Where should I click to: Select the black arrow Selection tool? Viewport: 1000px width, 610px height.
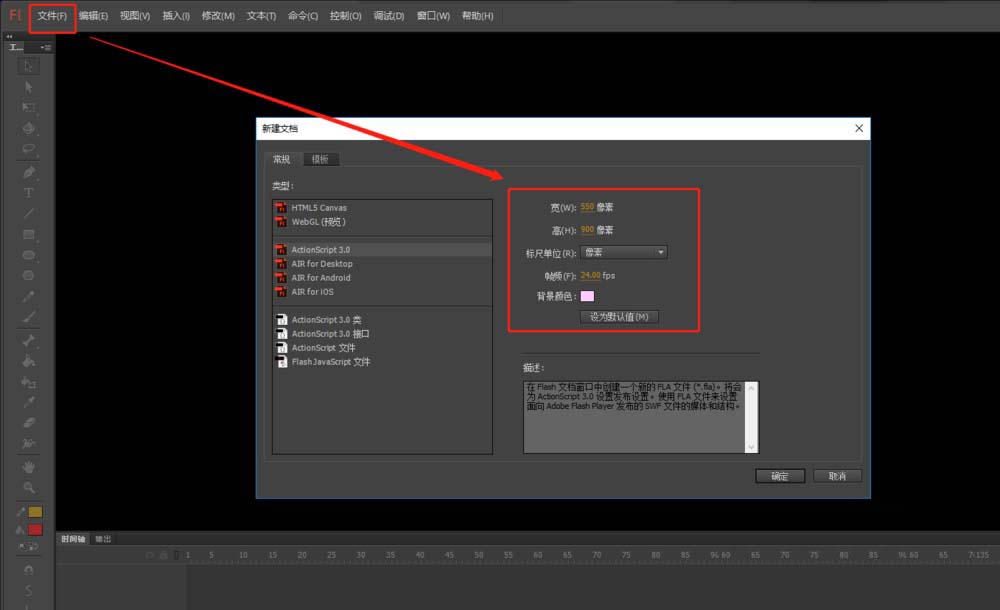[28, 66]
